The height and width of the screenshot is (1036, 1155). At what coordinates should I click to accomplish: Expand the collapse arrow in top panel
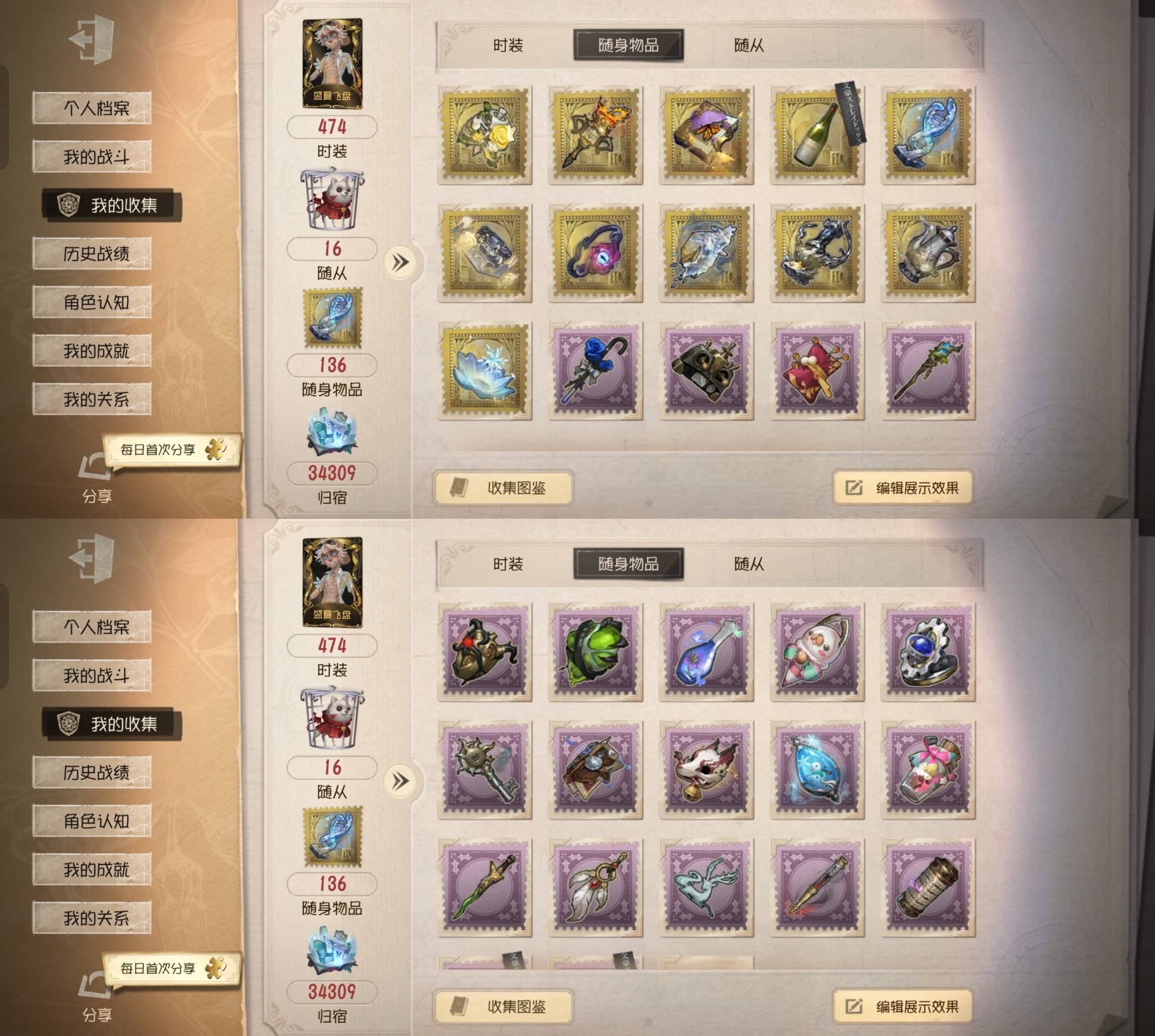(x=400, y=262)
